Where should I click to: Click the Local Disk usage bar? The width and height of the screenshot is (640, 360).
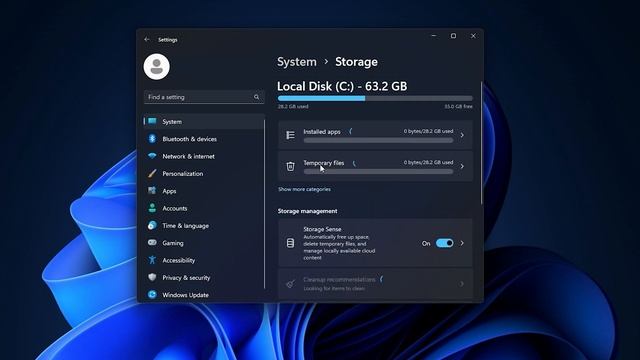tap(375, 98)
